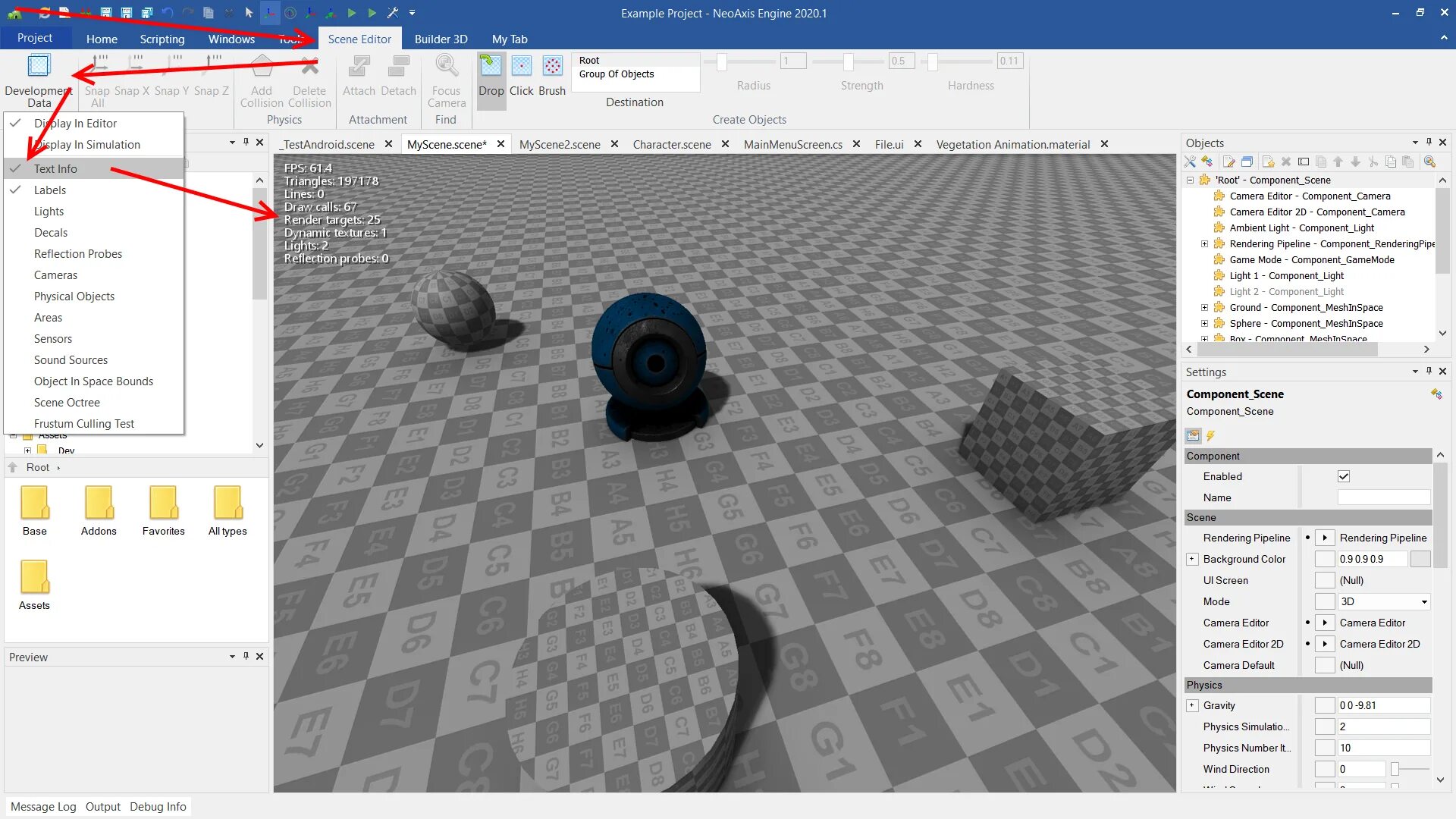Click the Attach attachment icon
The height and width of the screenshot is (819, 1456).
358,67
